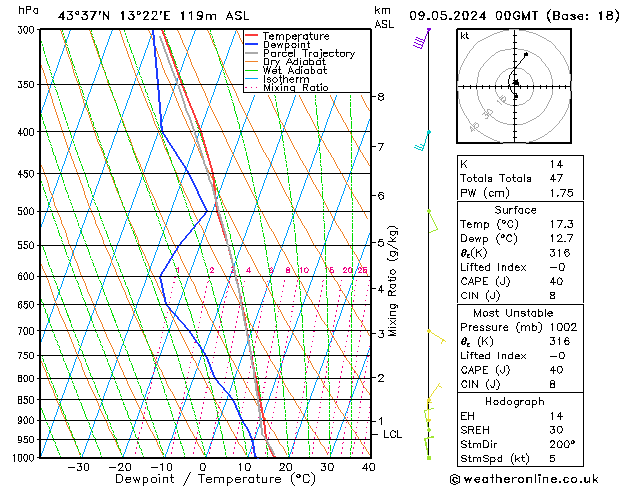Click the 600 hPa pressure label

[28, 276]
